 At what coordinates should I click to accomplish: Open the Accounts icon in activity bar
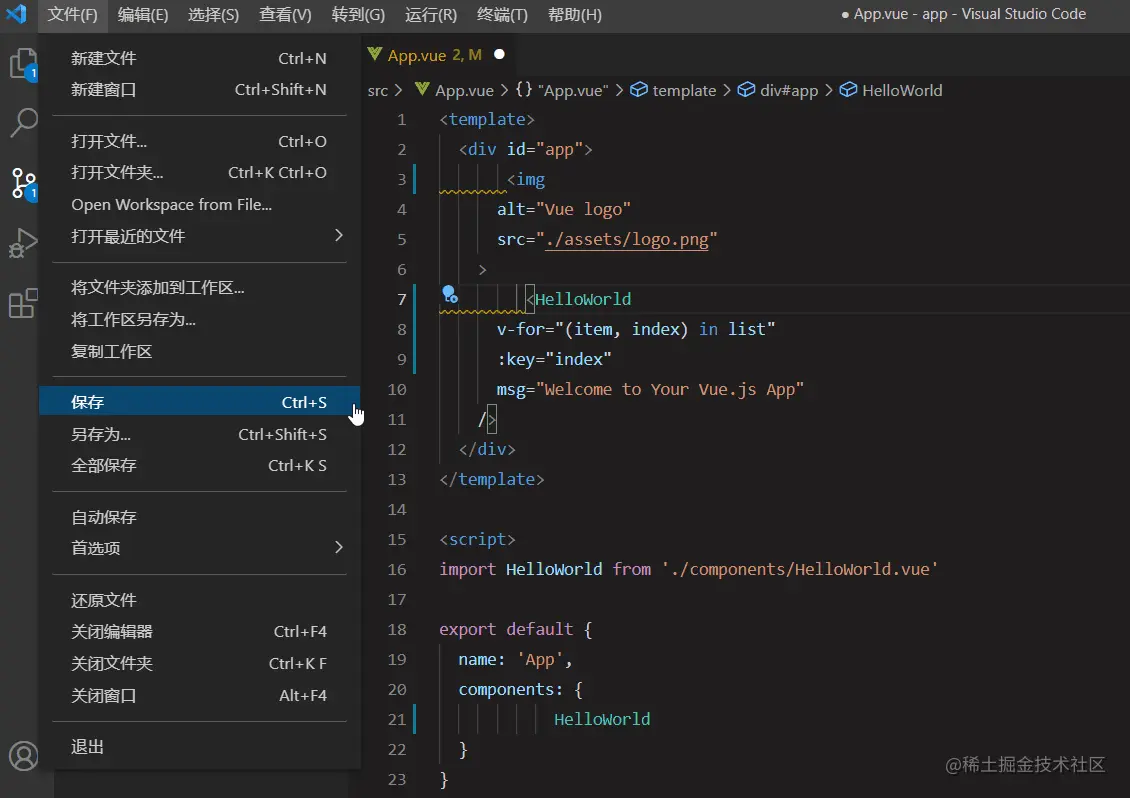click(24, 756)
